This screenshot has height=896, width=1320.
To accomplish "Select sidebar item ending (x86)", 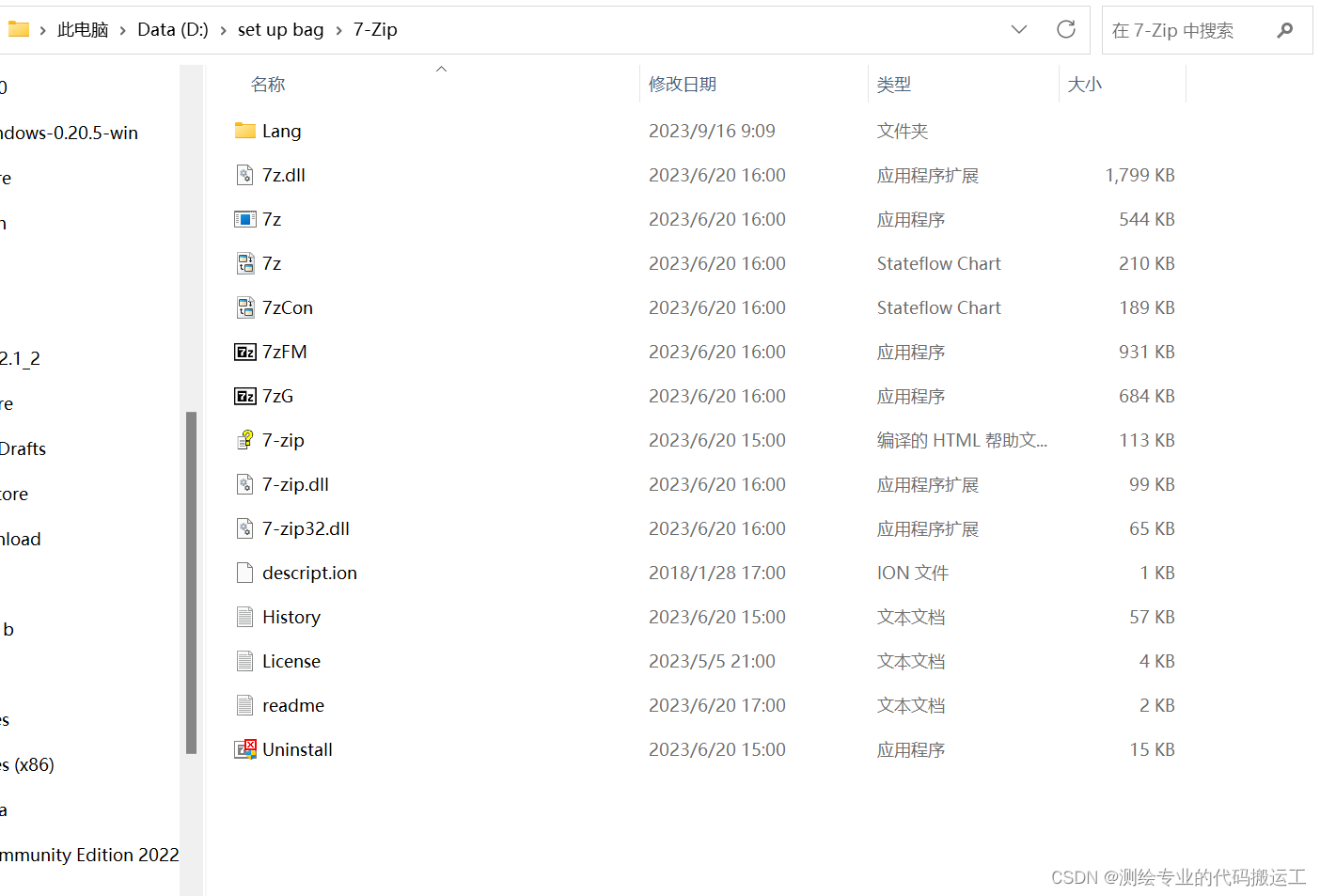I will (x=27, y=764).
